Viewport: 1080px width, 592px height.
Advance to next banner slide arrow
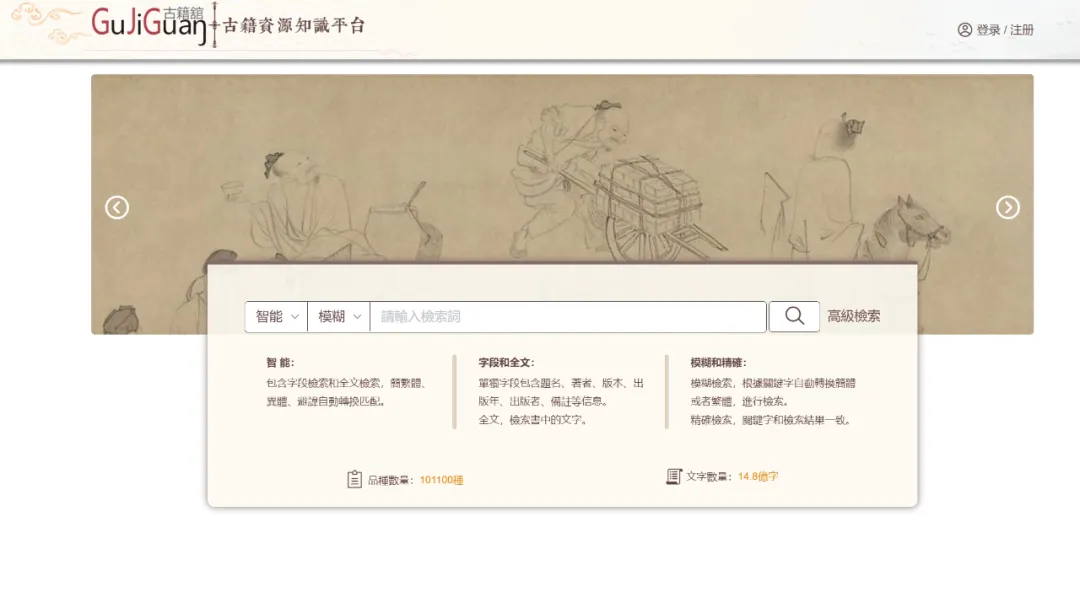(1008, 207)
